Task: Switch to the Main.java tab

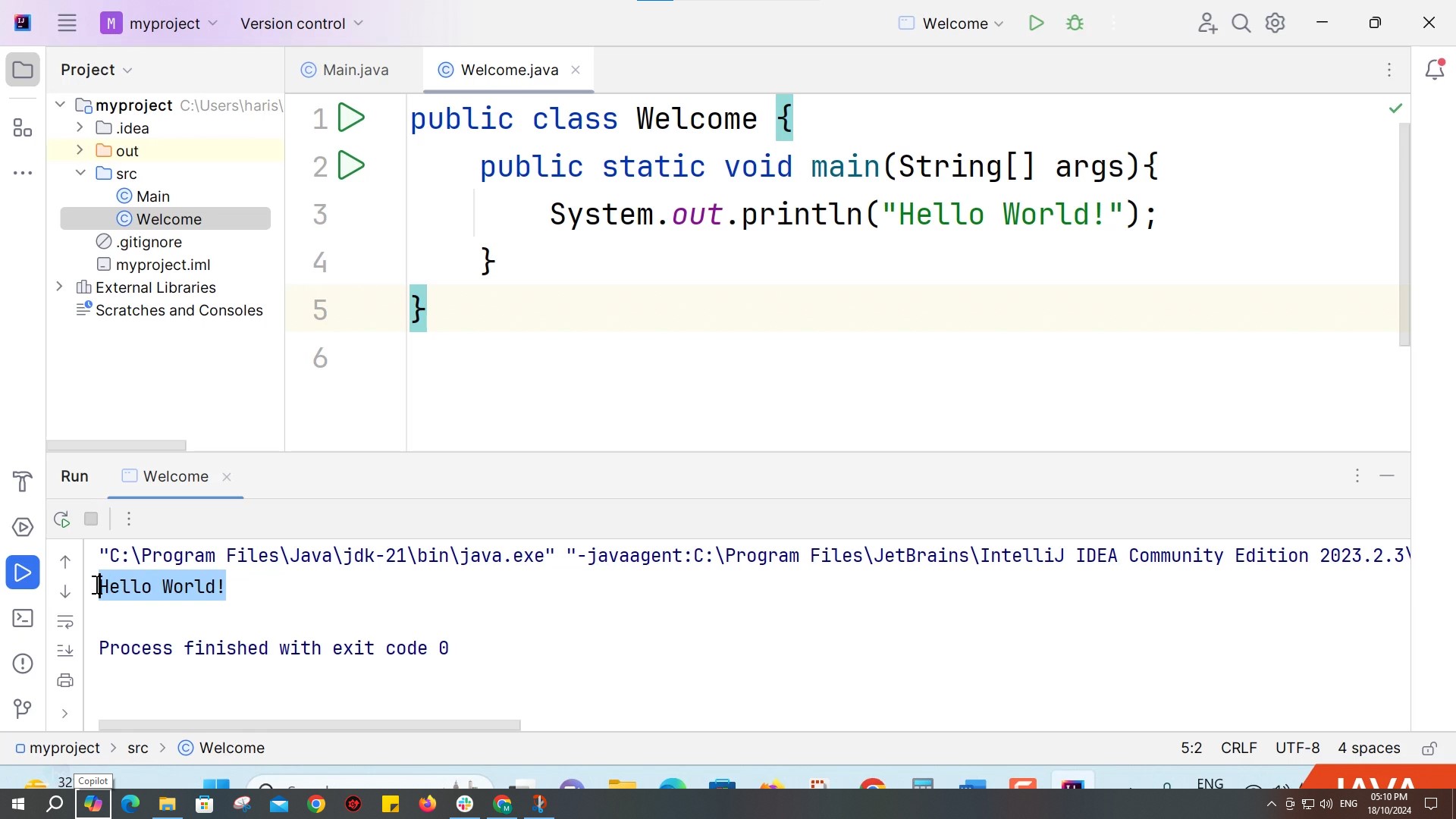Action: (354, 69)
